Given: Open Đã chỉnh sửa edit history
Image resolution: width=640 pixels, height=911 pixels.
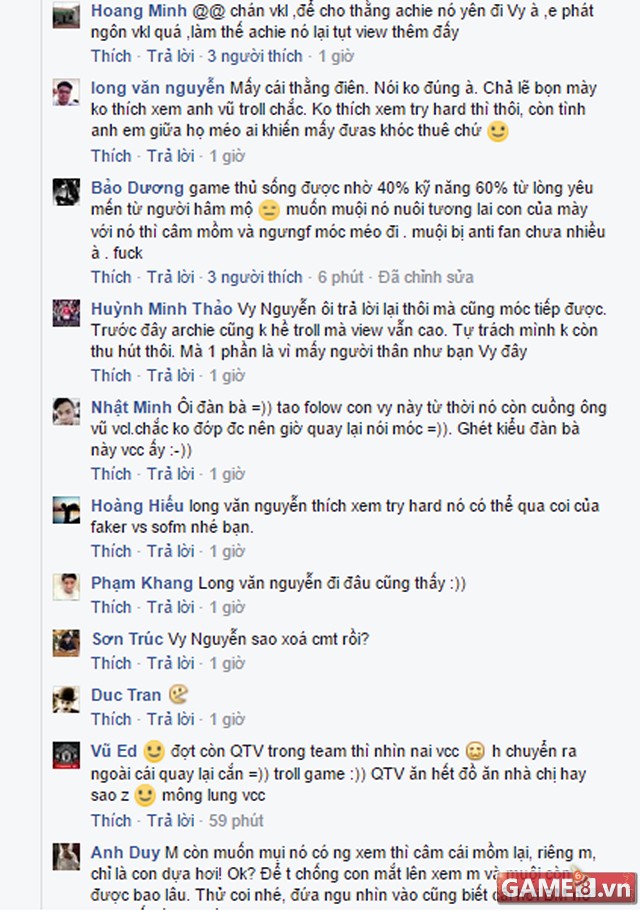Looking at the screenshot, I should pos(426,277).
